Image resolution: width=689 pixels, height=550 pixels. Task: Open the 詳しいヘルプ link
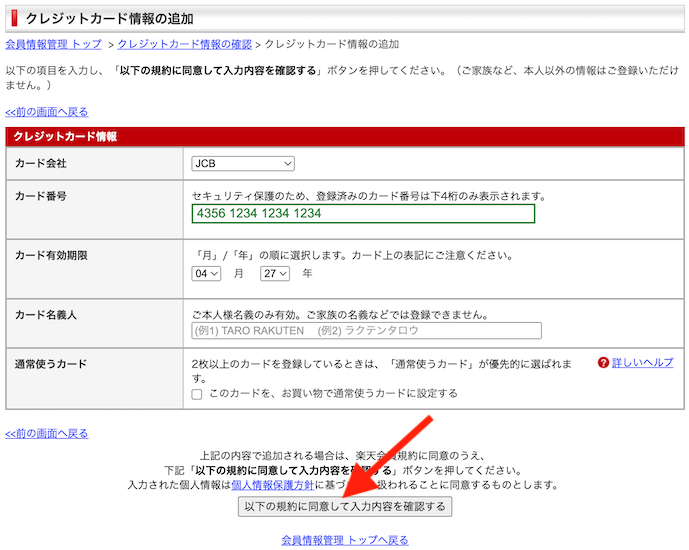642,363
